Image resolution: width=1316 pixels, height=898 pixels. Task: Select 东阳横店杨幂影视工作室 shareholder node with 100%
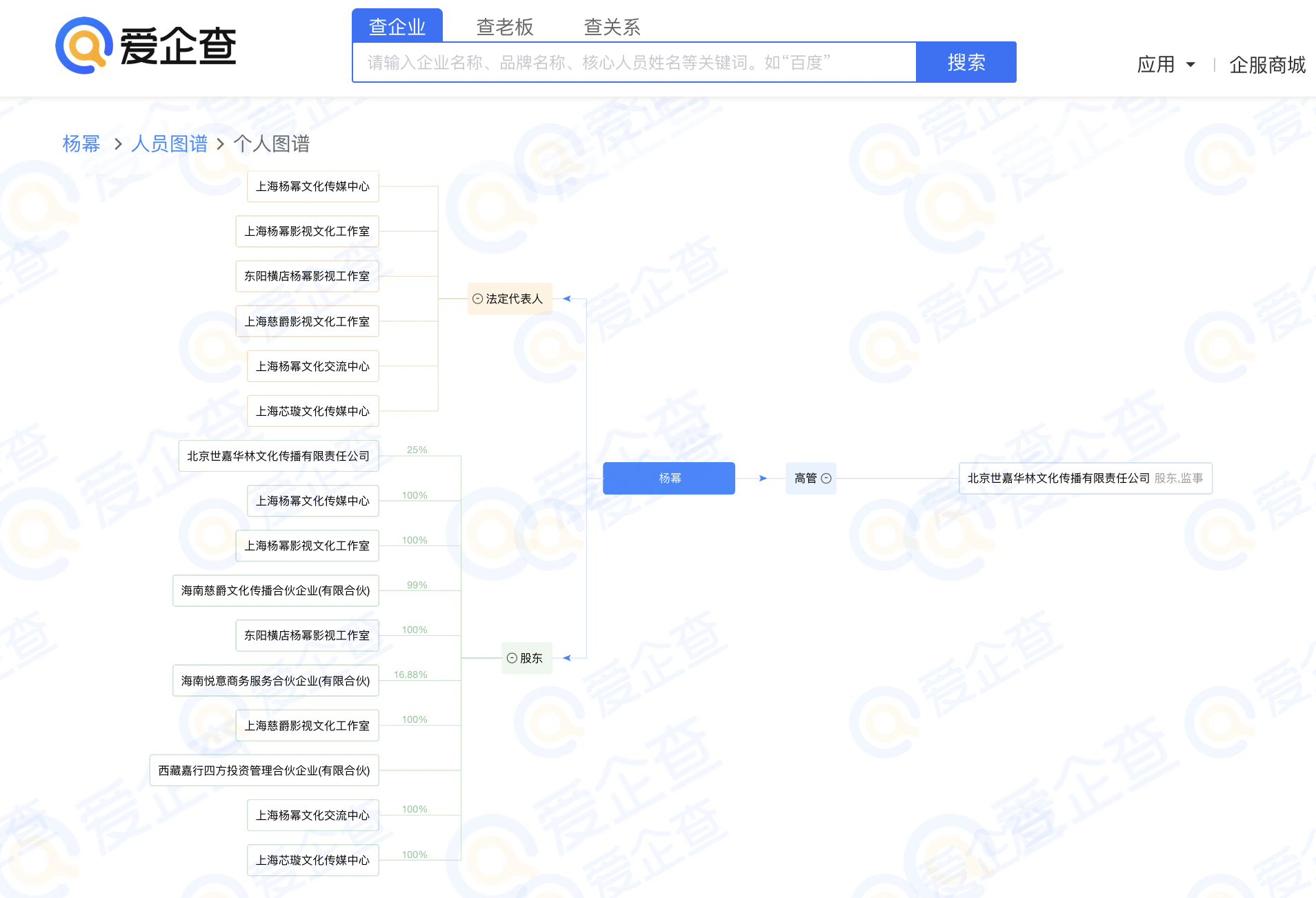coord(308,635)
